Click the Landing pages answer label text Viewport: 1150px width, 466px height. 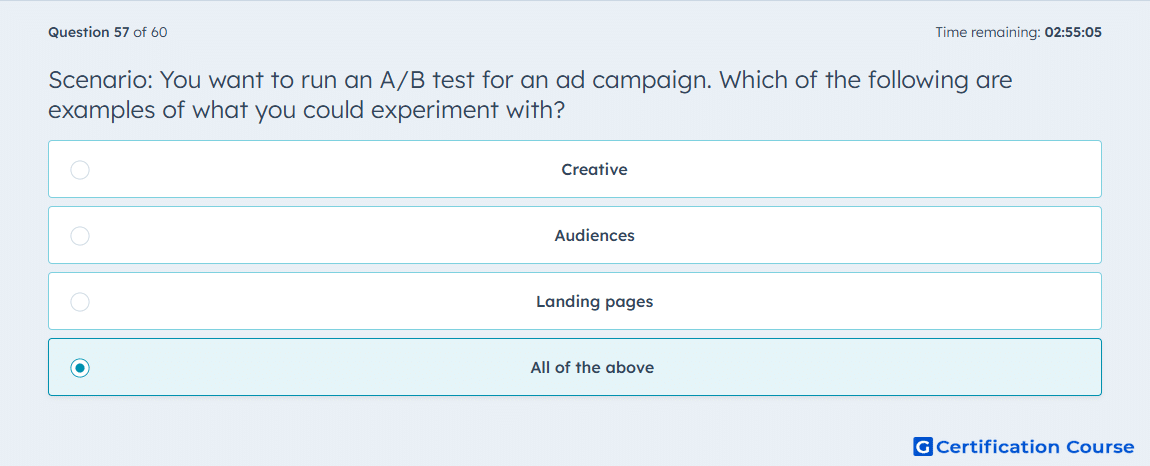point(594,302)
